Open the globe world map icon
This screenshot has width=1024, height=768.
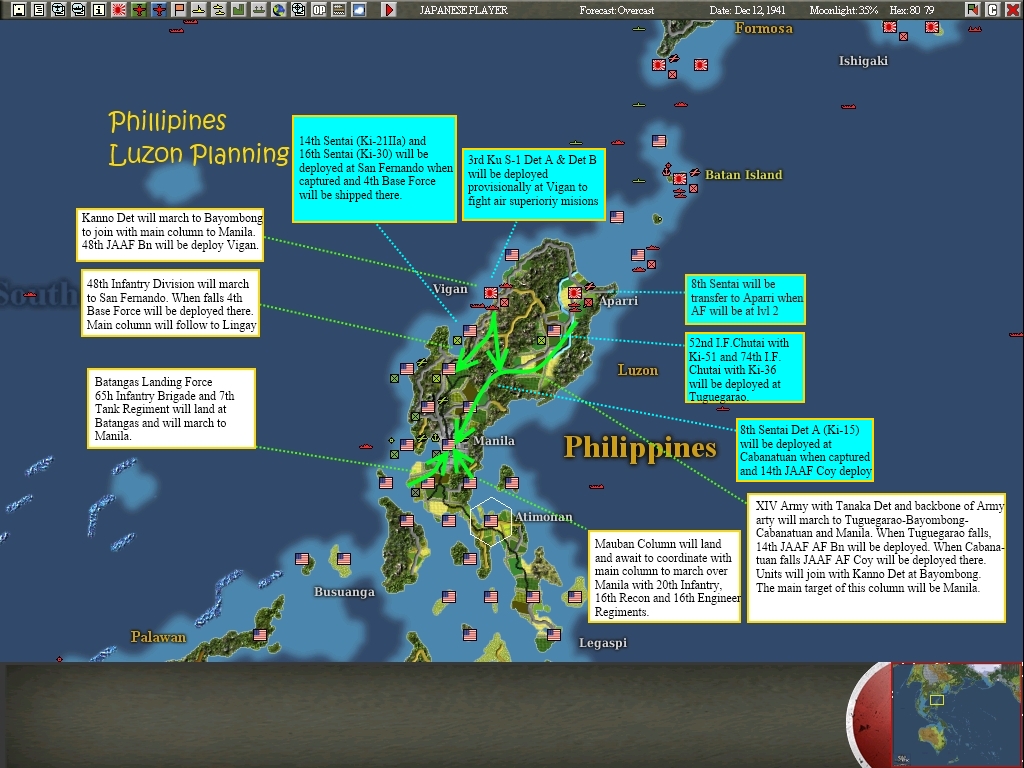279,9
